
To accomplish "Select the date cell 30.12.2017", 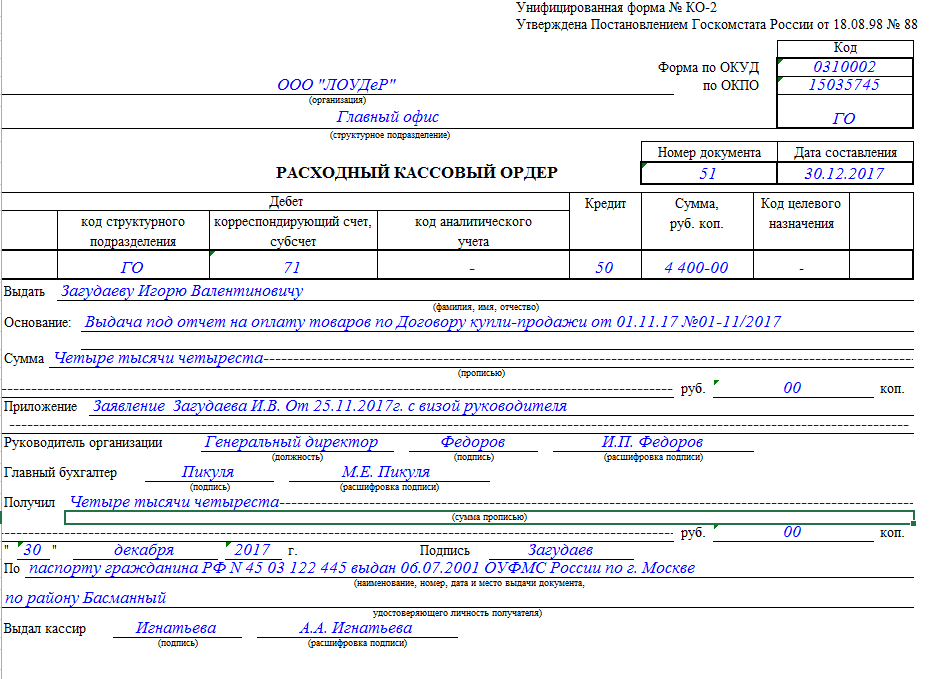I will click(x=844, y=173).
